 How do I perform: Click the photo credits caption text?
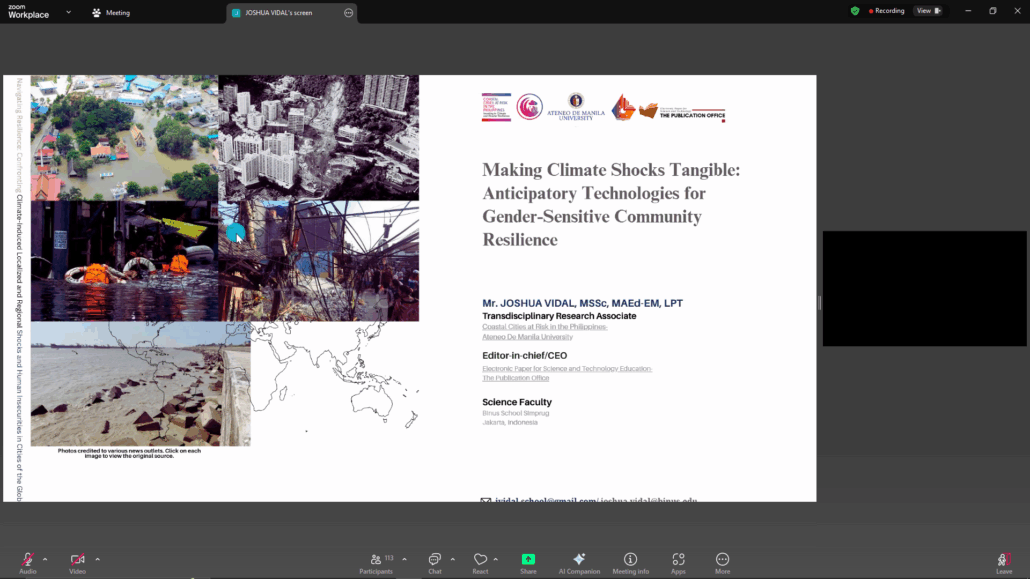tap(129, 453)
